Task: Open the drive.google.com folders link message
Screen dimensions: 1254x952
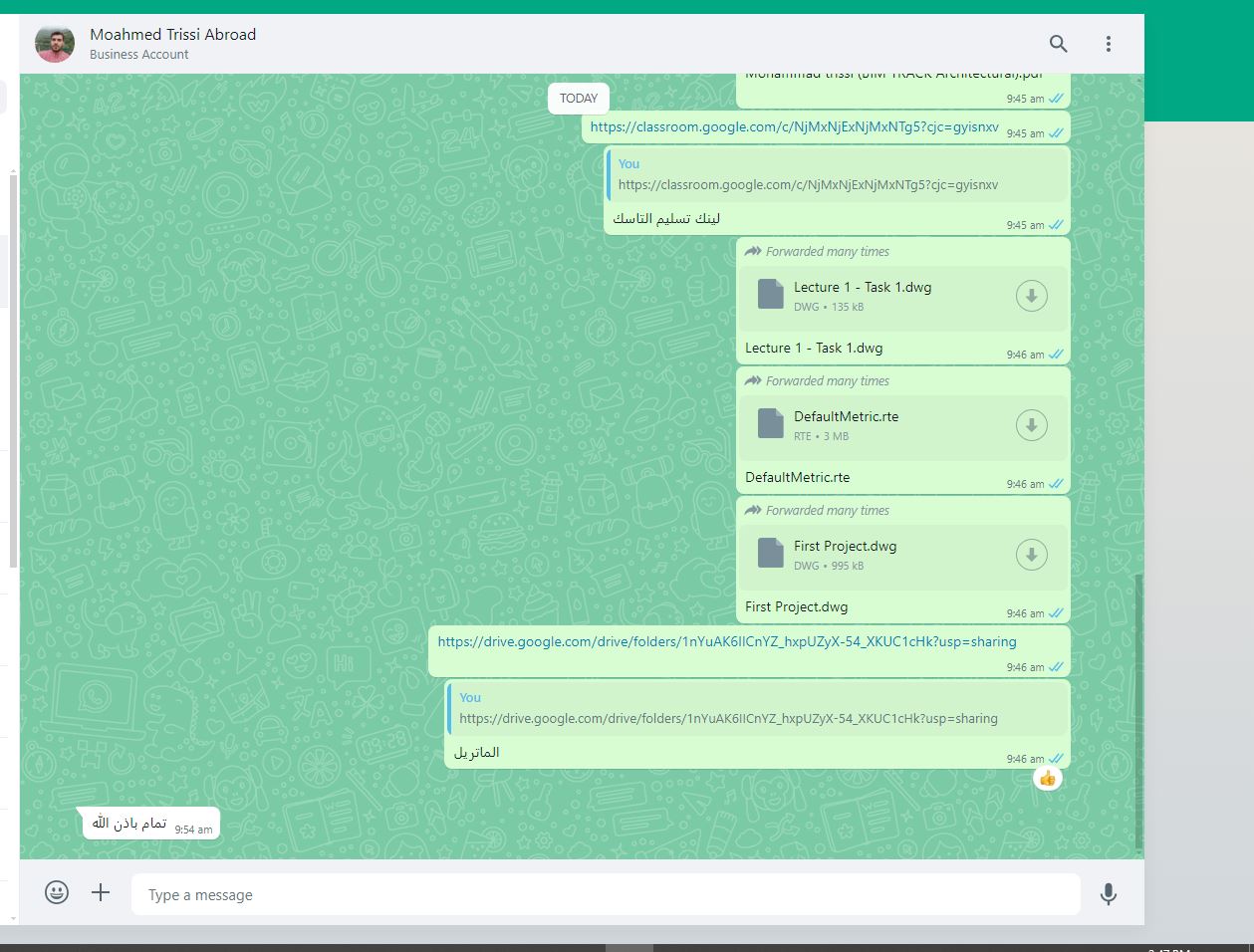Action: [x=727, y=641]
